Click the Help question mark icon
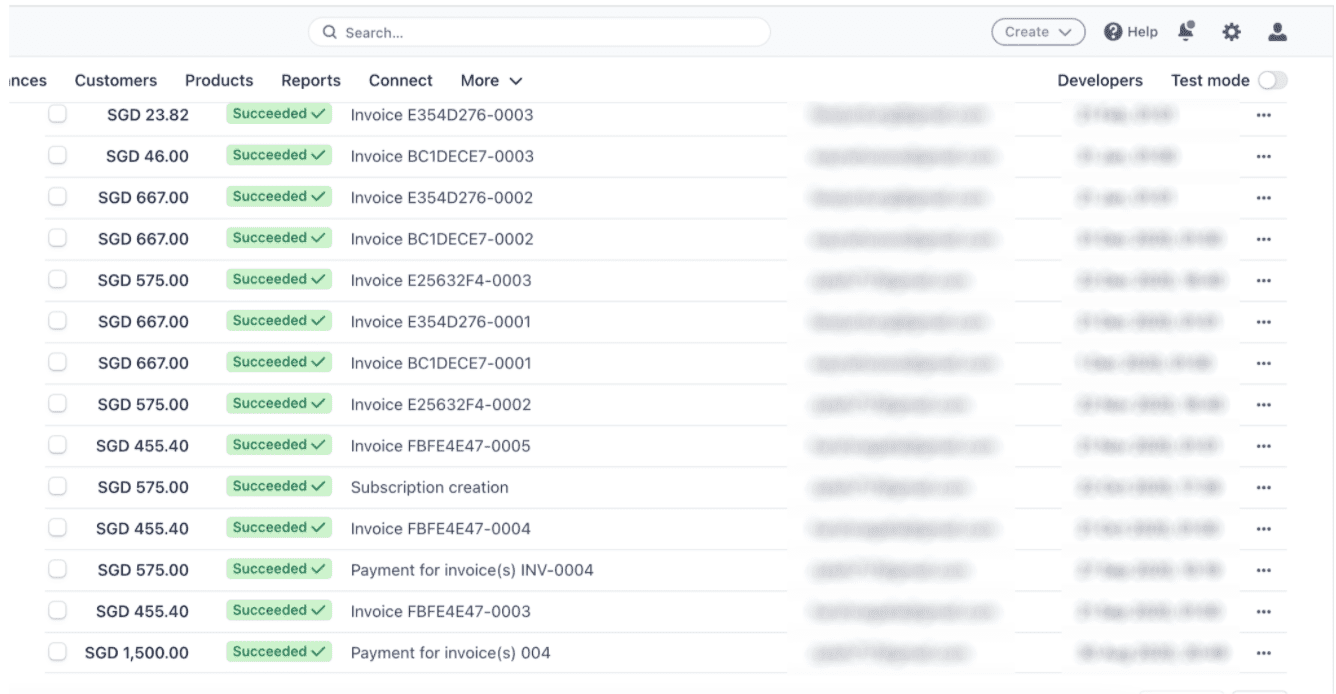 click(x=1112, y=32)
